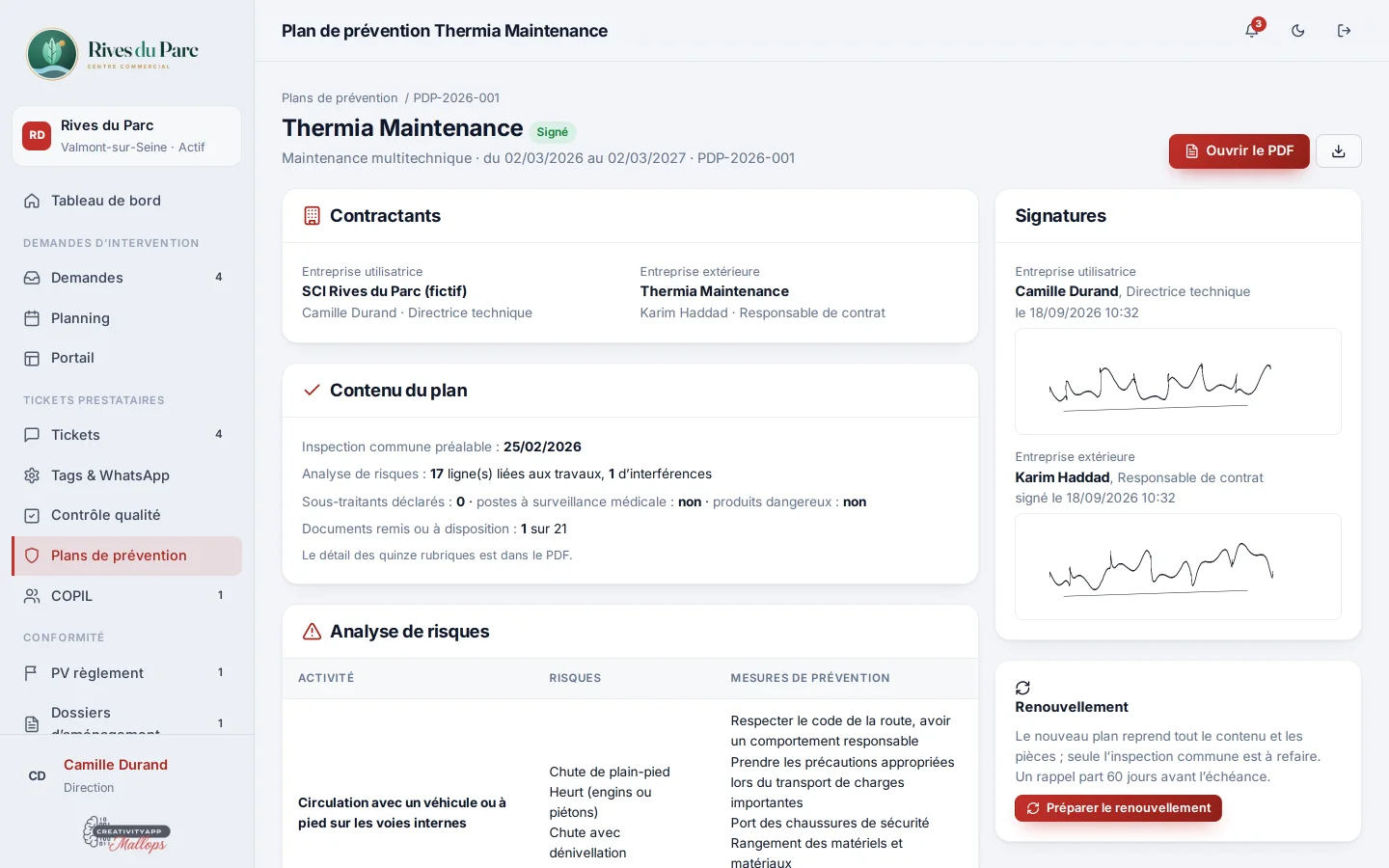Open the Rives du Parc site selector
Screen dimensions: 1389x868
click(x=126, y=136)
